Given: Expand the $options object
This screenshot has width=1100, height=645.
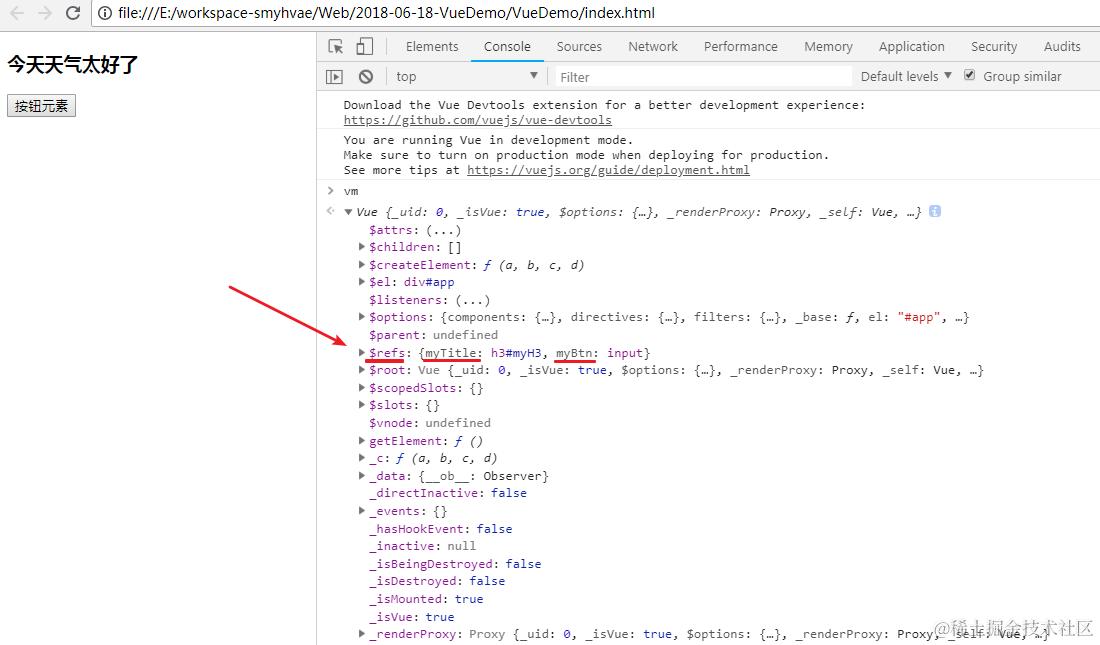Looking at the screenshot, I should point(361,317).
